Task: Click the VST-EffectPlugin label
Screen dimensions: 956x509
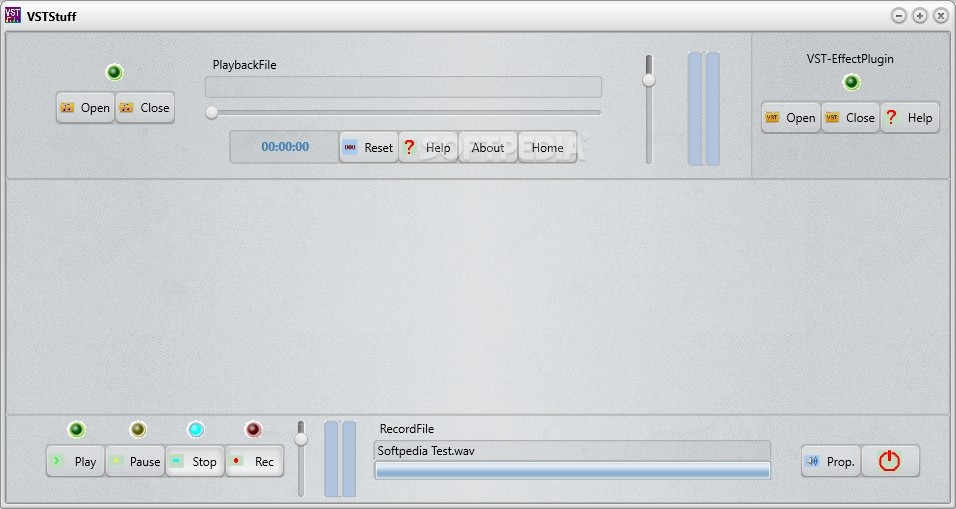Action: point(850,59)
